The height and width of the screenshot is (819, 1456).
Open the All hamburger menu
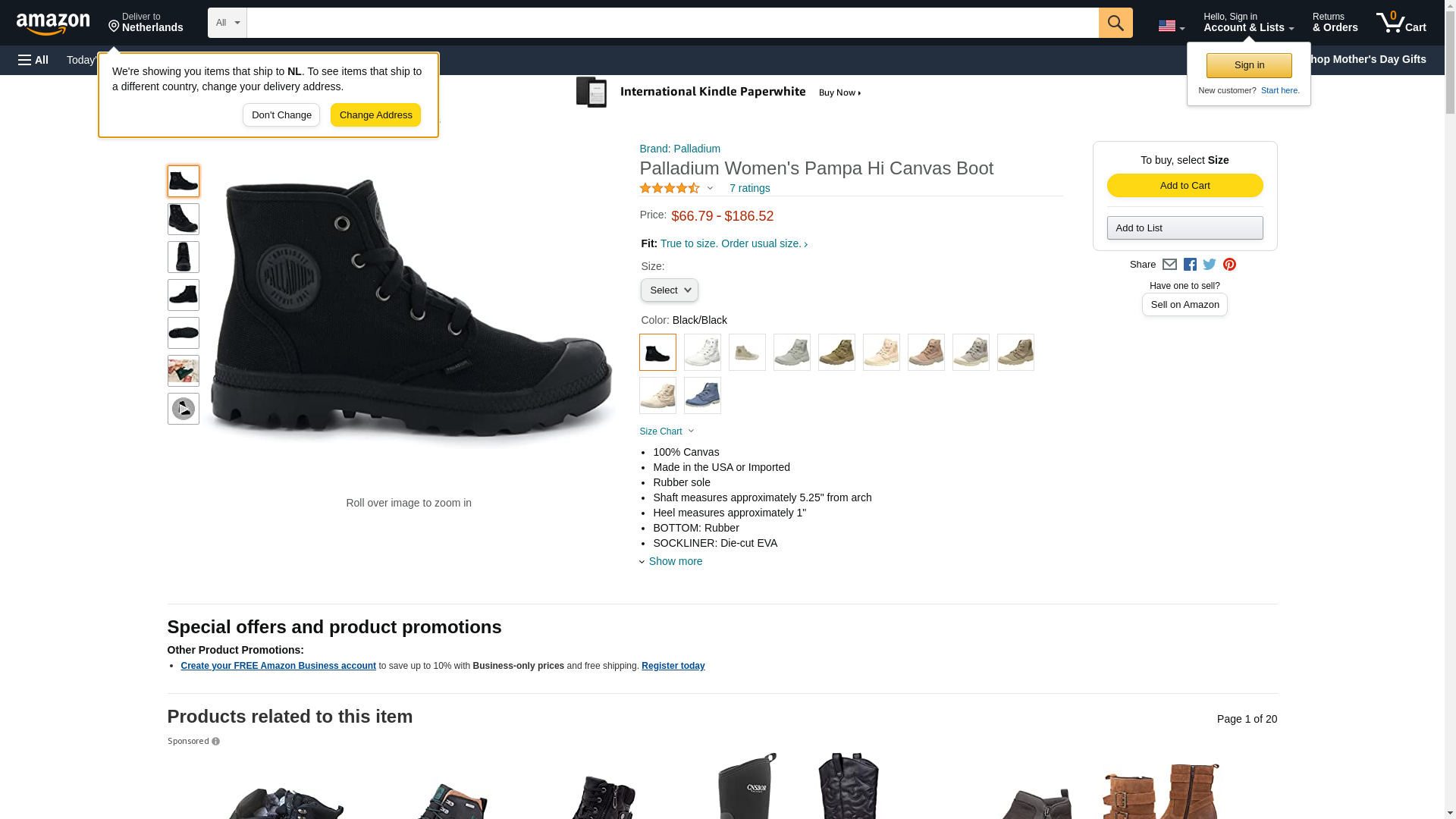point(33,60)
